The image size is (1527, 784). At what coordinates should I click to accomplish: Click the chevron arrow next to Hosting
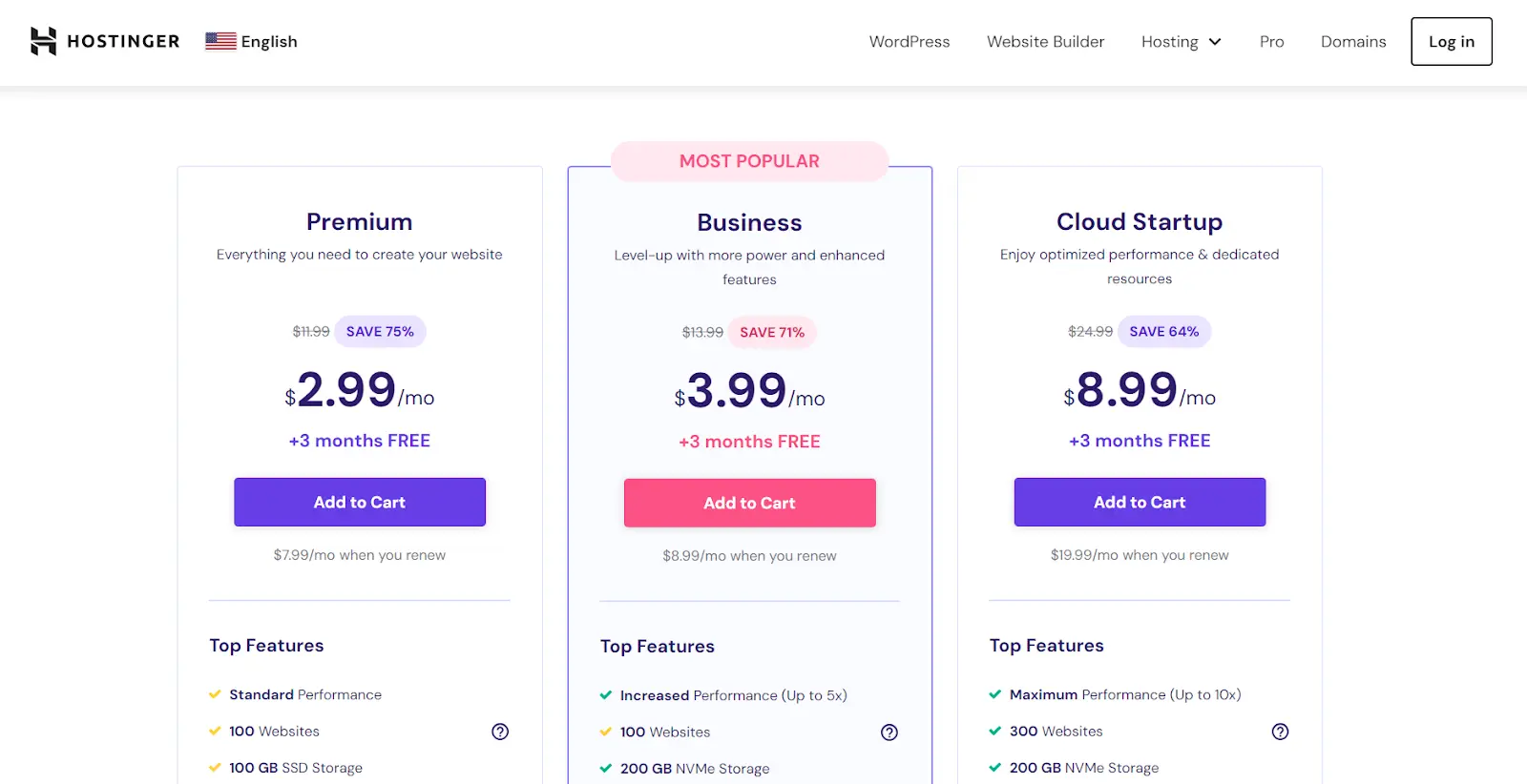[x=1216, y=41]
